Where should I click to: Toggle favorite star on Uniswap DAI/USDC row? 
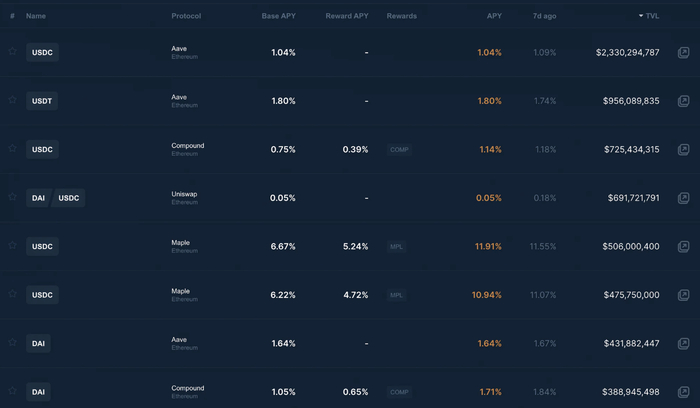(12, 197)
